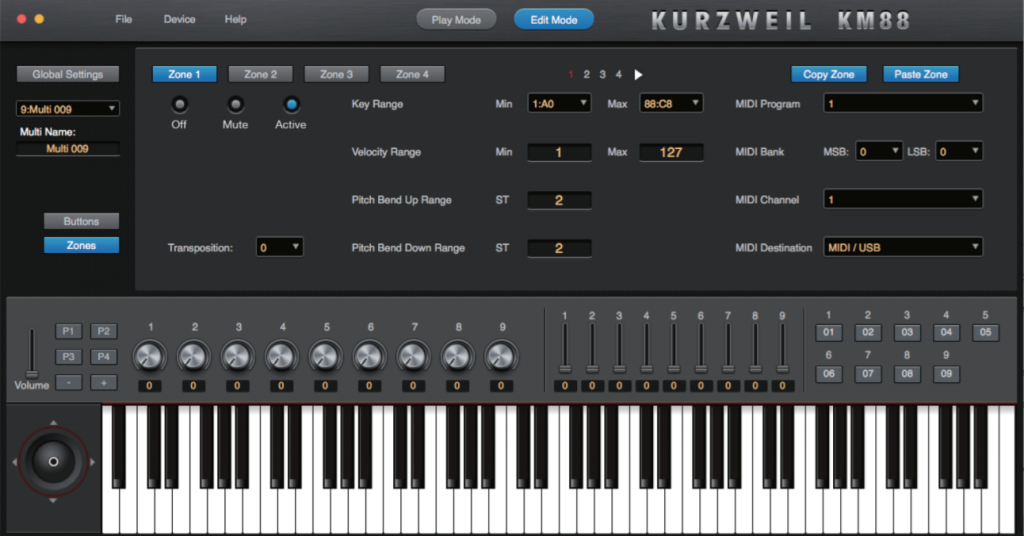The image size is (1024, 536).
Task: Click the Volume slider handle
Action: pyautogui.click(x=31, y=375)
